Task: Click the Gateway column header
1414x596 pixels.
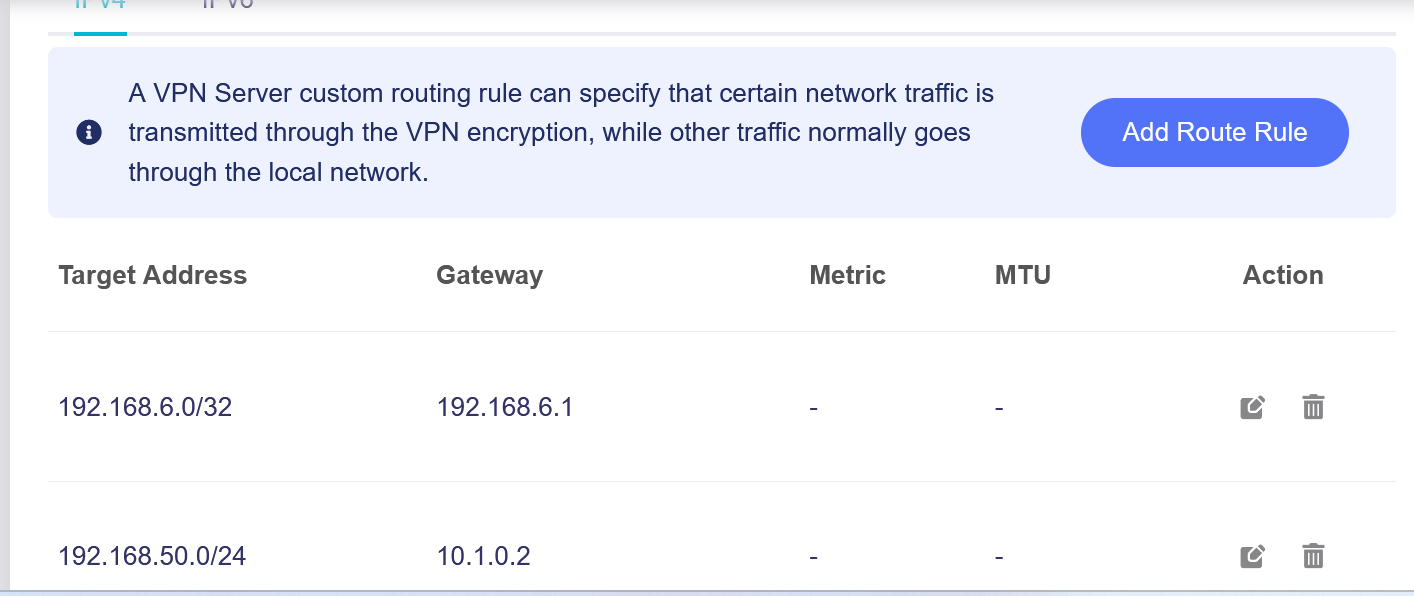Action: tap(489, 275)
